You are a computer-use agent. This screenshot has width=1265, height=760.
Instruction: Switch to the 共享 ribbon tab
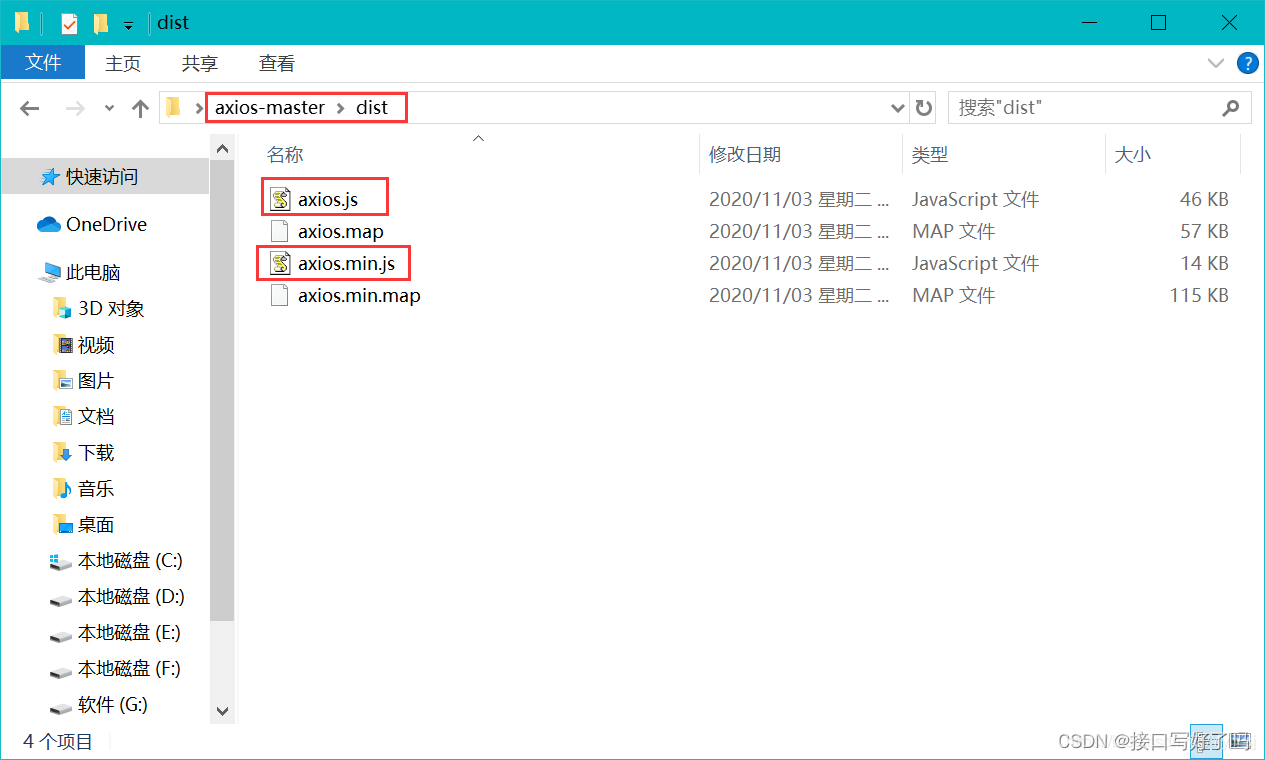tap(200, 63)
